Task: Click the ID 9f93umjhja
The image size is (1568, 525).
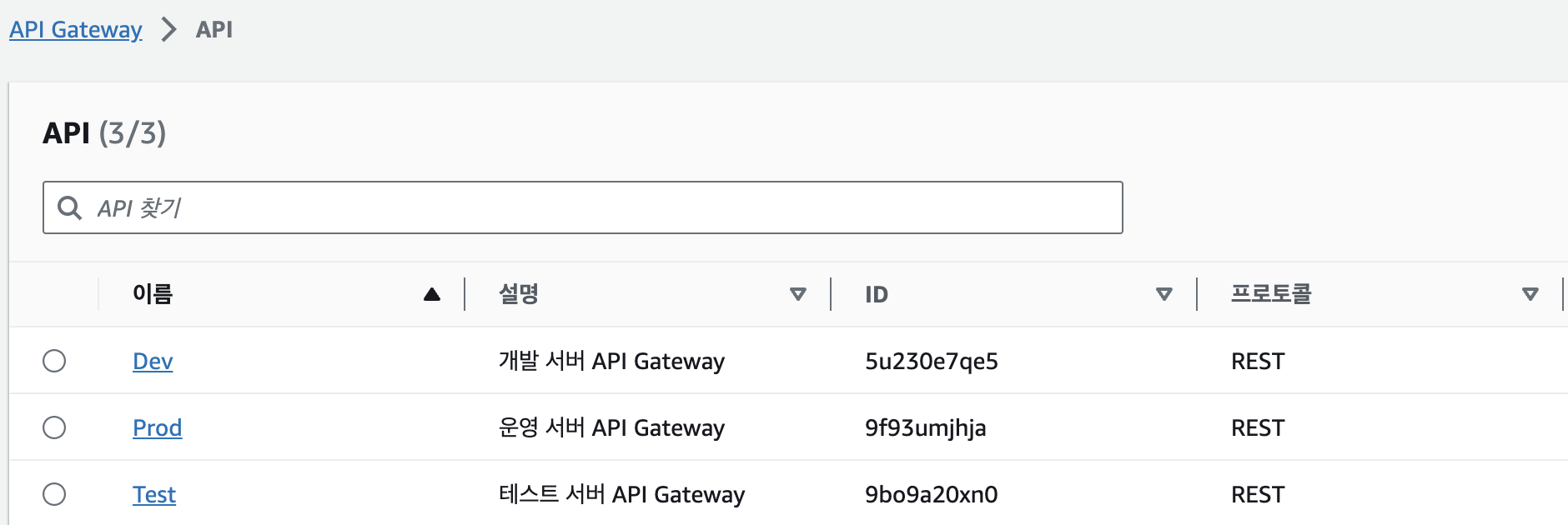Action: point(926,427)
